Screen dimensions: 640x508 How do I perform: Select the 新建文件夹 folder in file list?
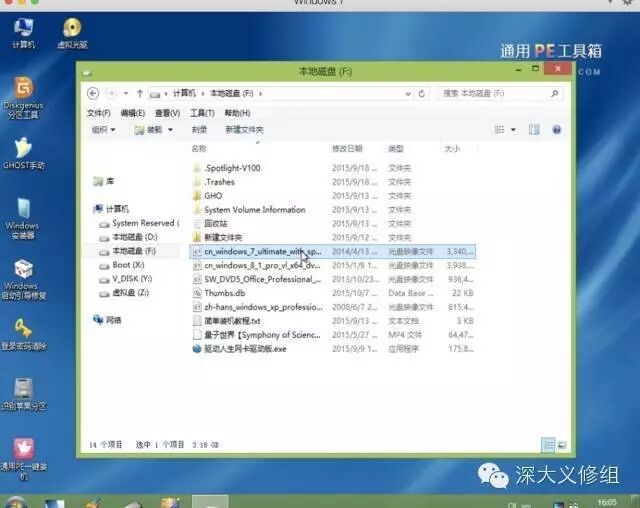pos(218,237)
